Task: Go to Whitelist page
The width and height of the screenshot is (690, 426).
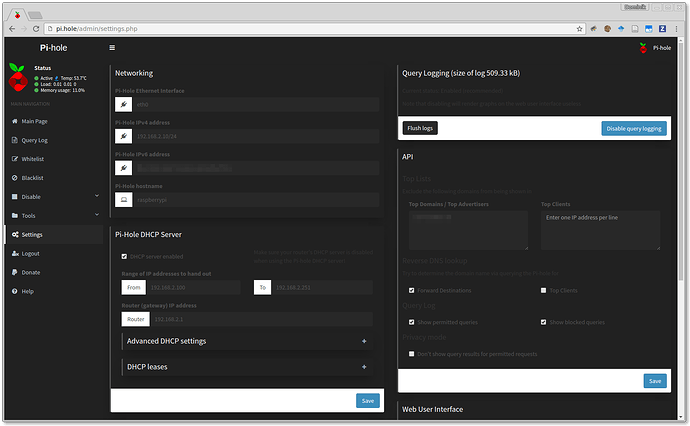Action: pos(33,159)
